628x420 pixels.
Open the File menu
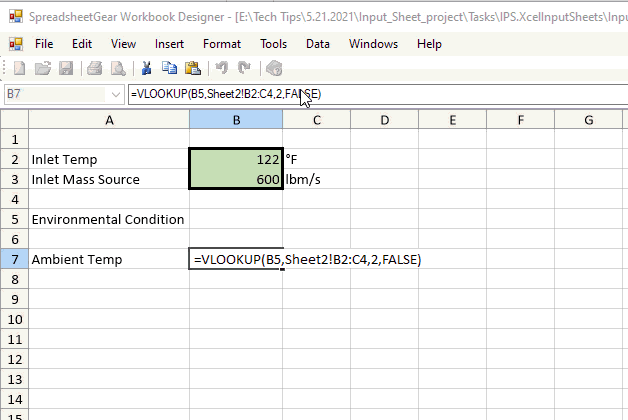[x=44, y=44]
